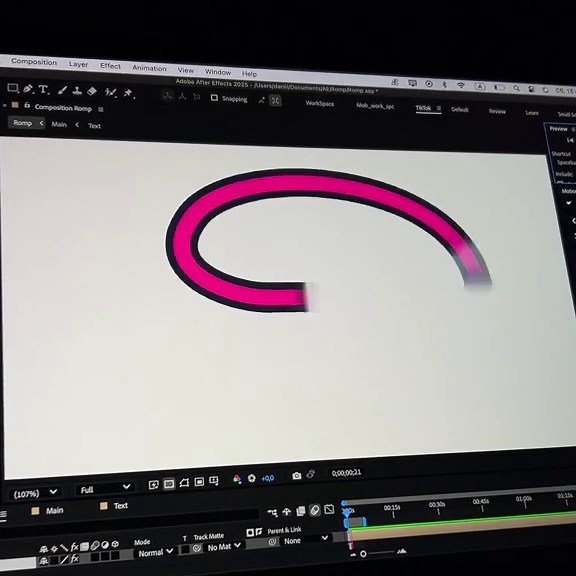The image size is (576, 576).
Task: Toggle the highlighted collapsed-comp snapping icon
Action: coord(275,100)
